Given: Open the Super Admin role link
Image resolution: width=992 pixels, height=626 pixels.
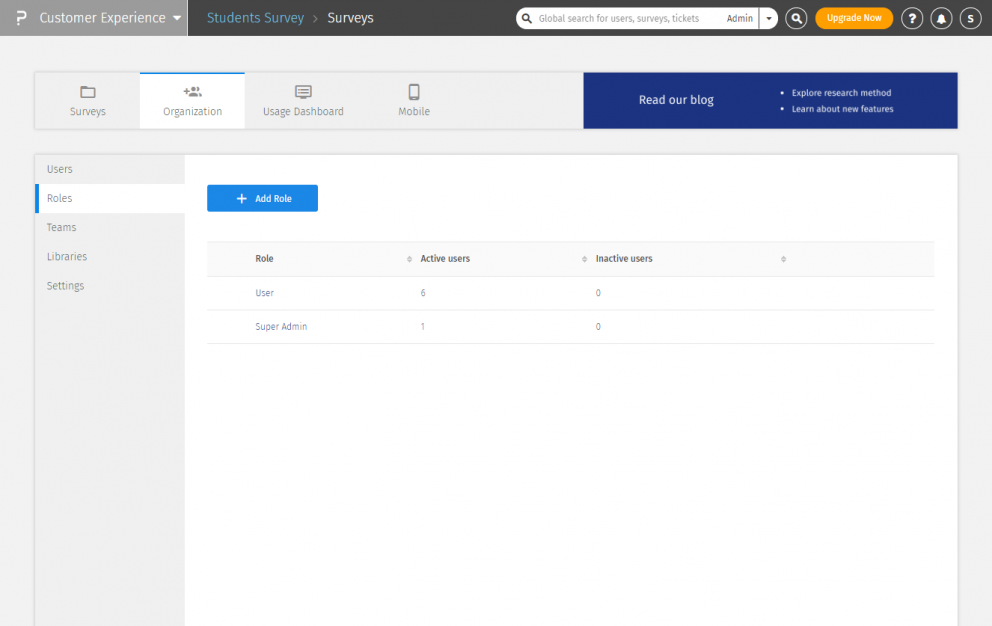Looking at the screenshot, I should (281, 326).
